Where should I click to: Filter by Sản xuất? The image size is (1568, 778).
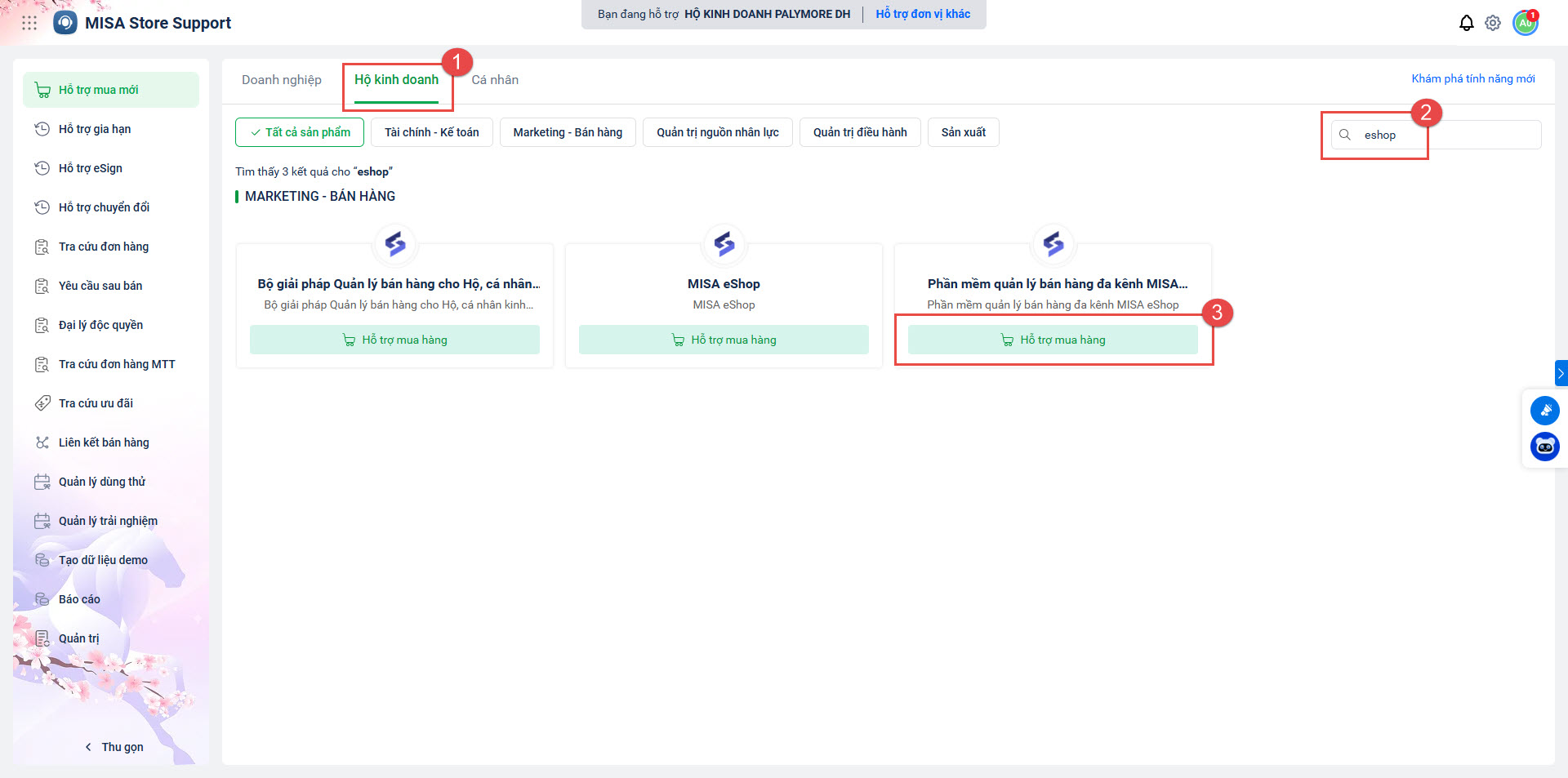tap(964, 132)
